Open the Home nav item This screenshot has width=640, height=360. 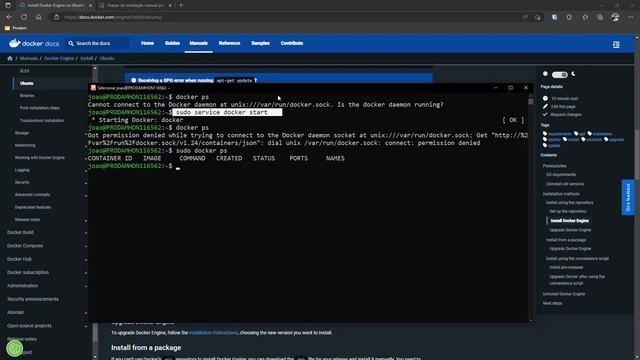coord(147,43)
